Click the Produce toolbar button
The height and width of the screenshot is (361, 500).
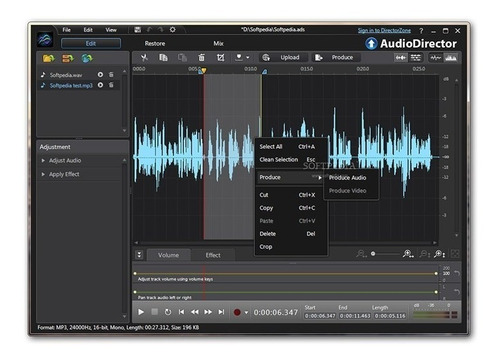point(336,58)
